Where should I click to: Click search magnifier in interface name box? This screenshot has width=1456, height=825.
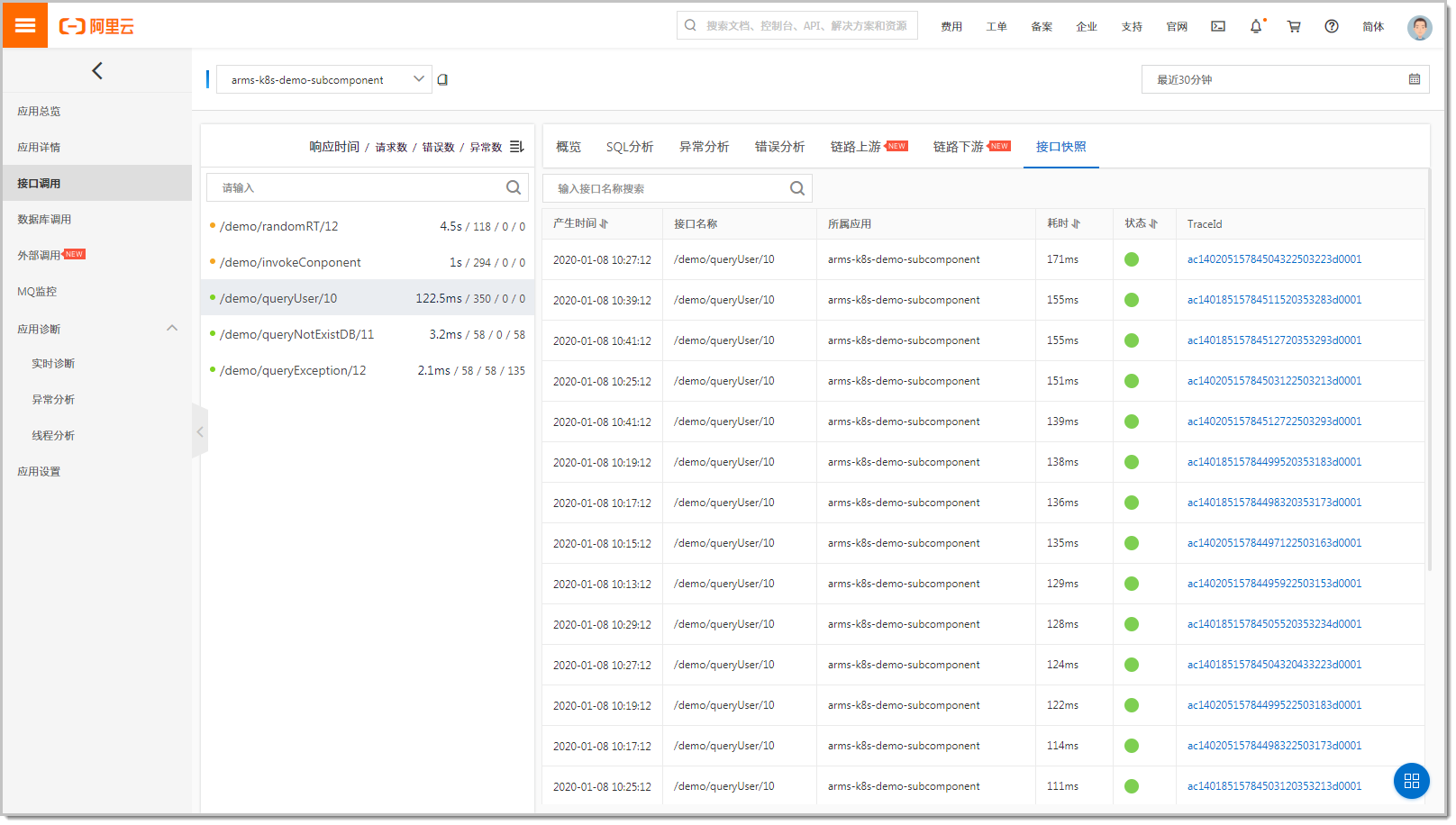797,188
